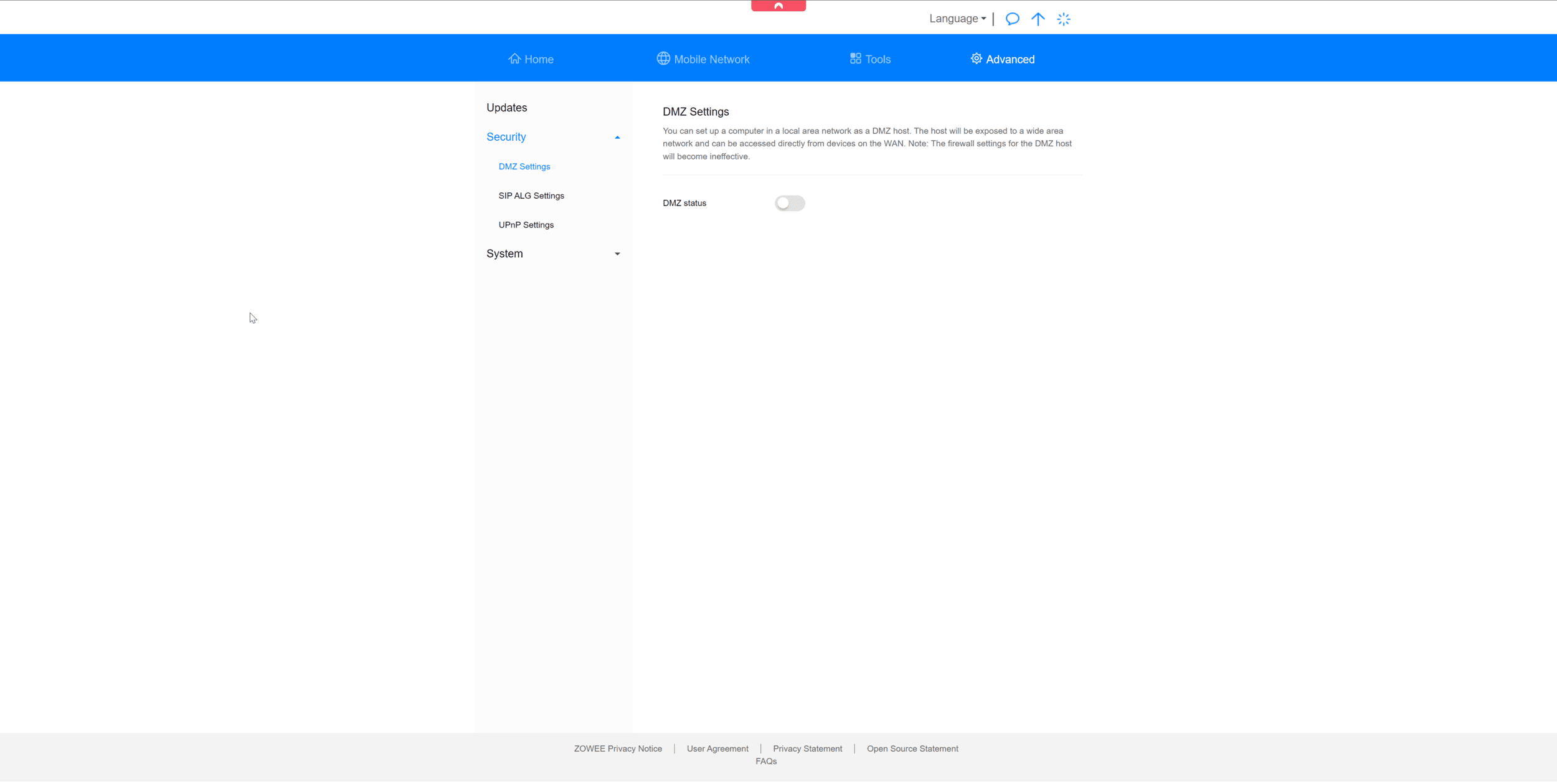The image size is (1557, 784).
Task: Click the red pull-up tab handle
Action: coord(778,6)
